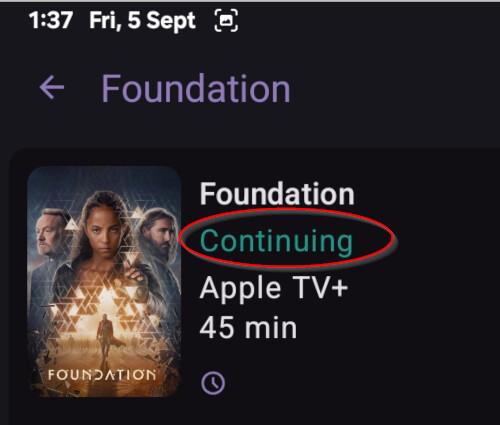Tap the 45 min runtime text

[248, 328]
